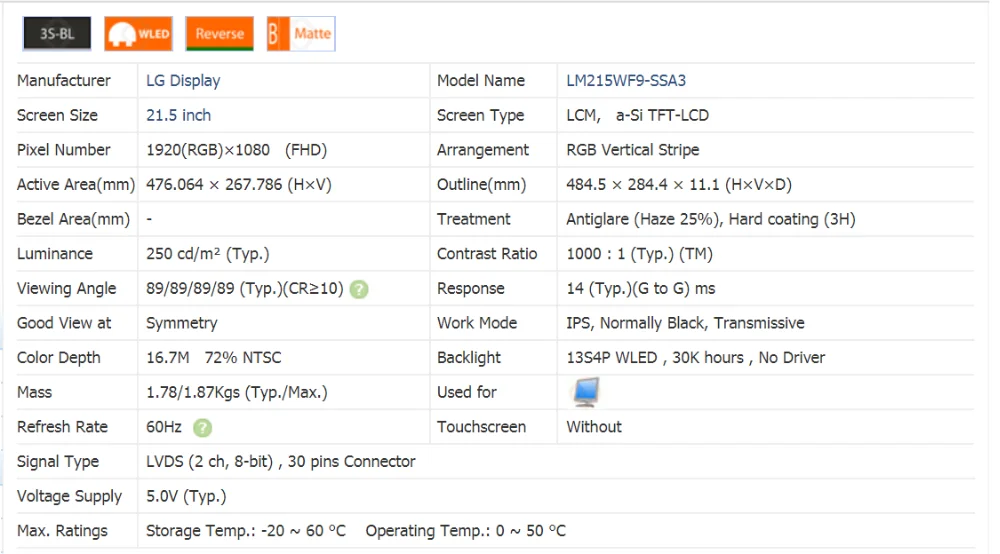Select the LCM, a-Si TFT-LCD value
The width and height of the screenshot is (1000, 554).
pos(638,115)
